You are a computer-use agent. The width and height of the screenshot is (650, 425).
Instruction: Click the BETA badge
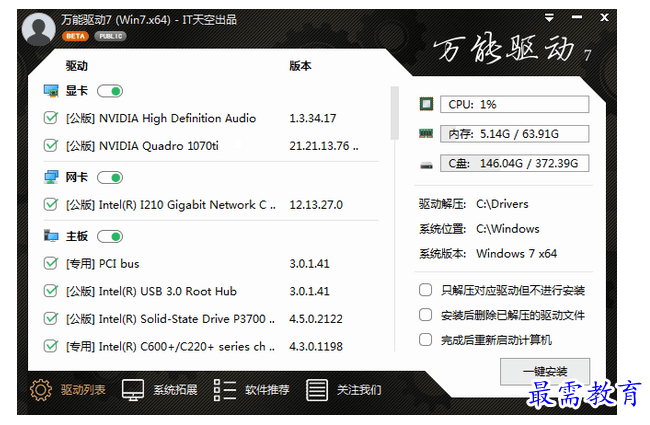75,36
